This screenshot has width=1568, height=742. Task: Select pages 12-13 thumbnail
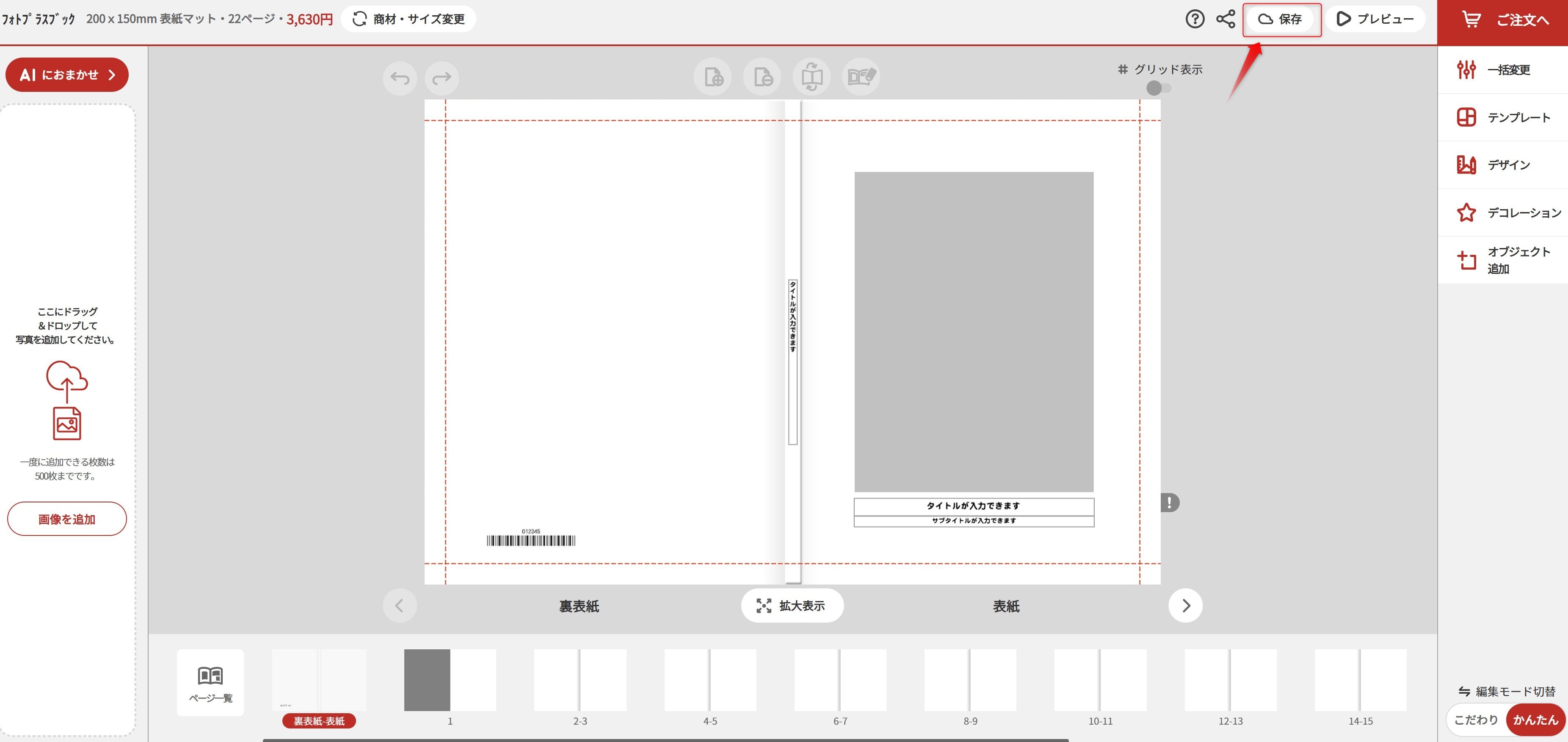point(1230,680)
